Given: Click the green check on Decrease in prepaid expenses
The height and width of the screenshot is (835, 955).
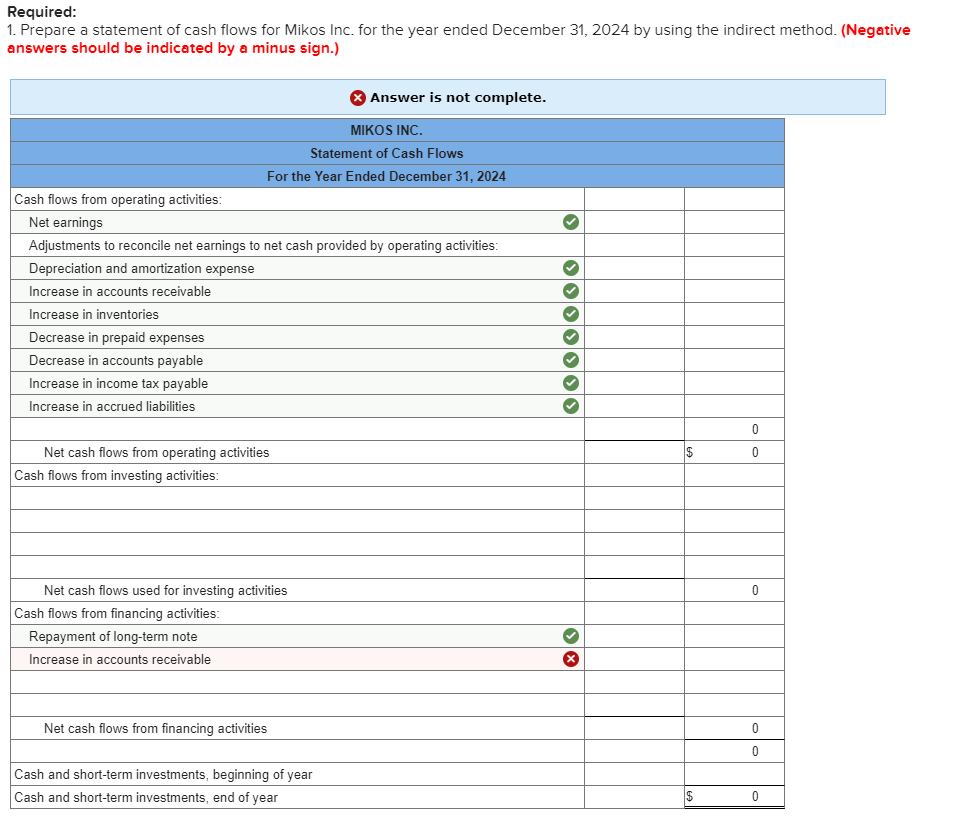Looking at the screenshot, I should click(x=571, y=337).
